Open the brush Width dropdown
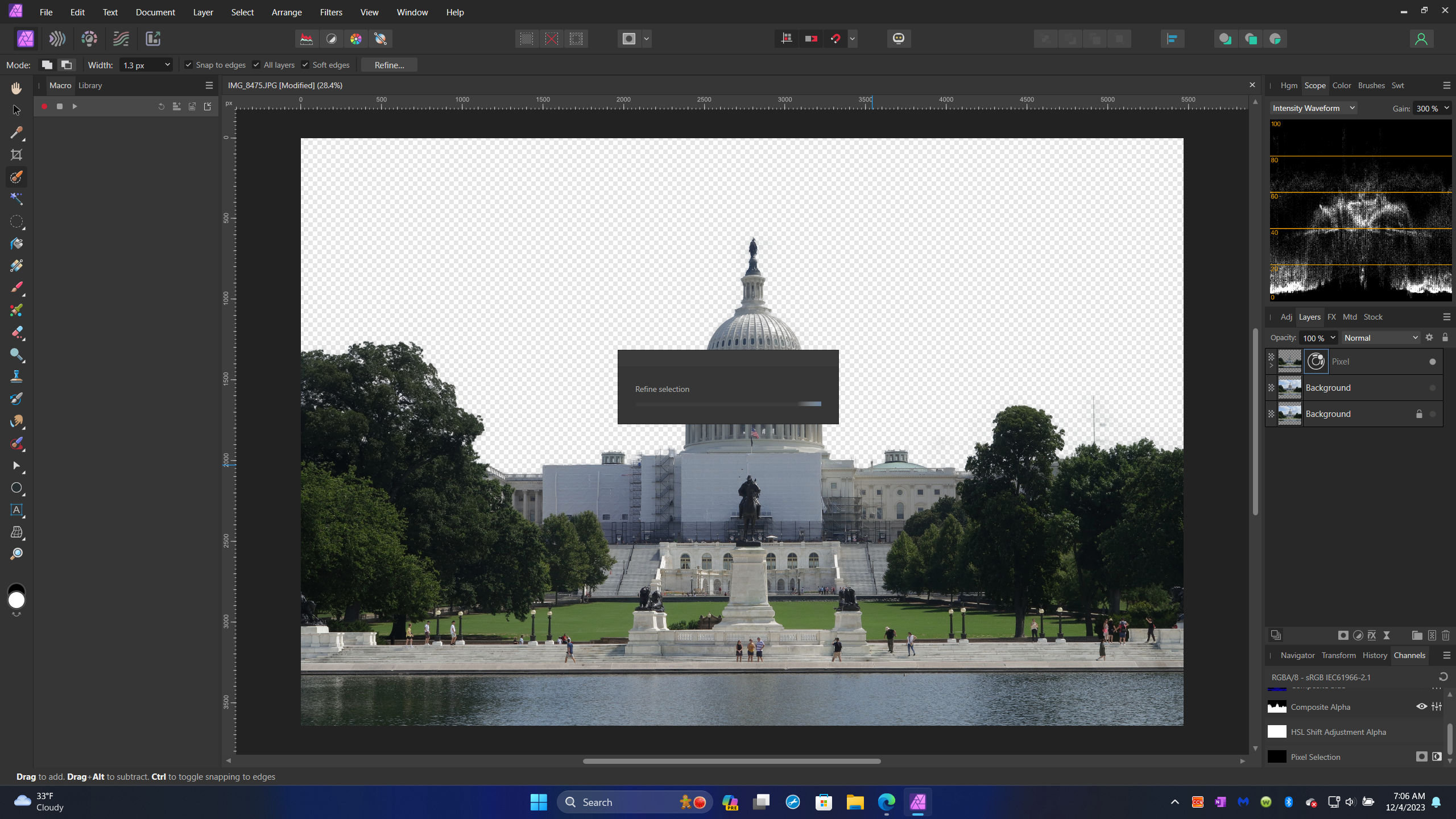Image resolution: width=1456 pixels, height=819 pixels. [x=167, y=65]
